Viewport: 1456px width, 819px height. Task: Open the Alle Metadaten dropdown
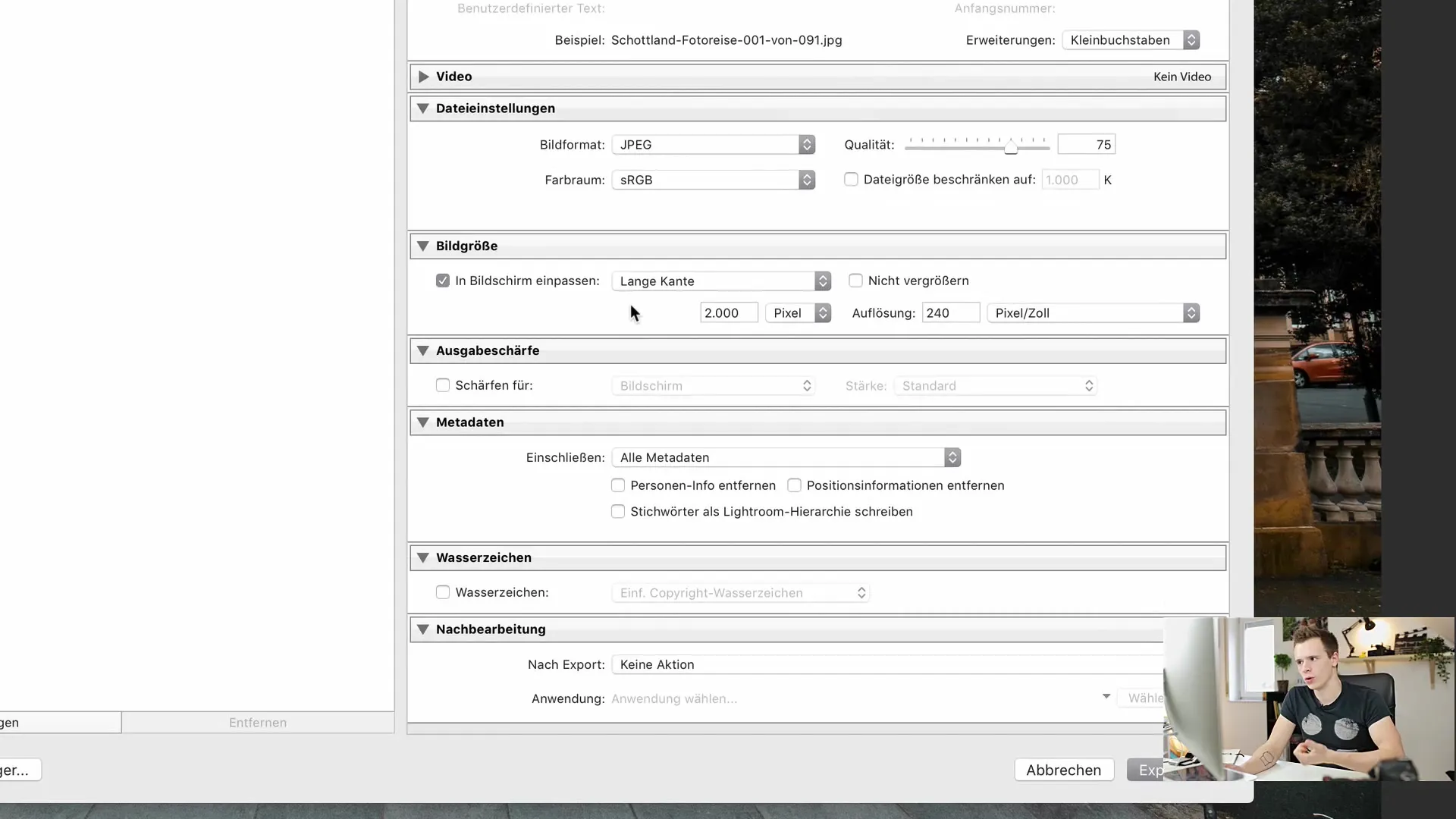click(x=786, y=457)
